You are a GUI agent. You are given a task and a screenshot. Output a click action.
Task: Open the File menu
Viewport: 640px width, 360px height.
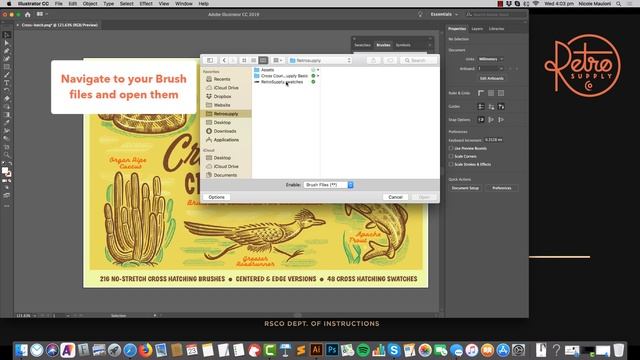pyautogui.click(x=59, y=4)
